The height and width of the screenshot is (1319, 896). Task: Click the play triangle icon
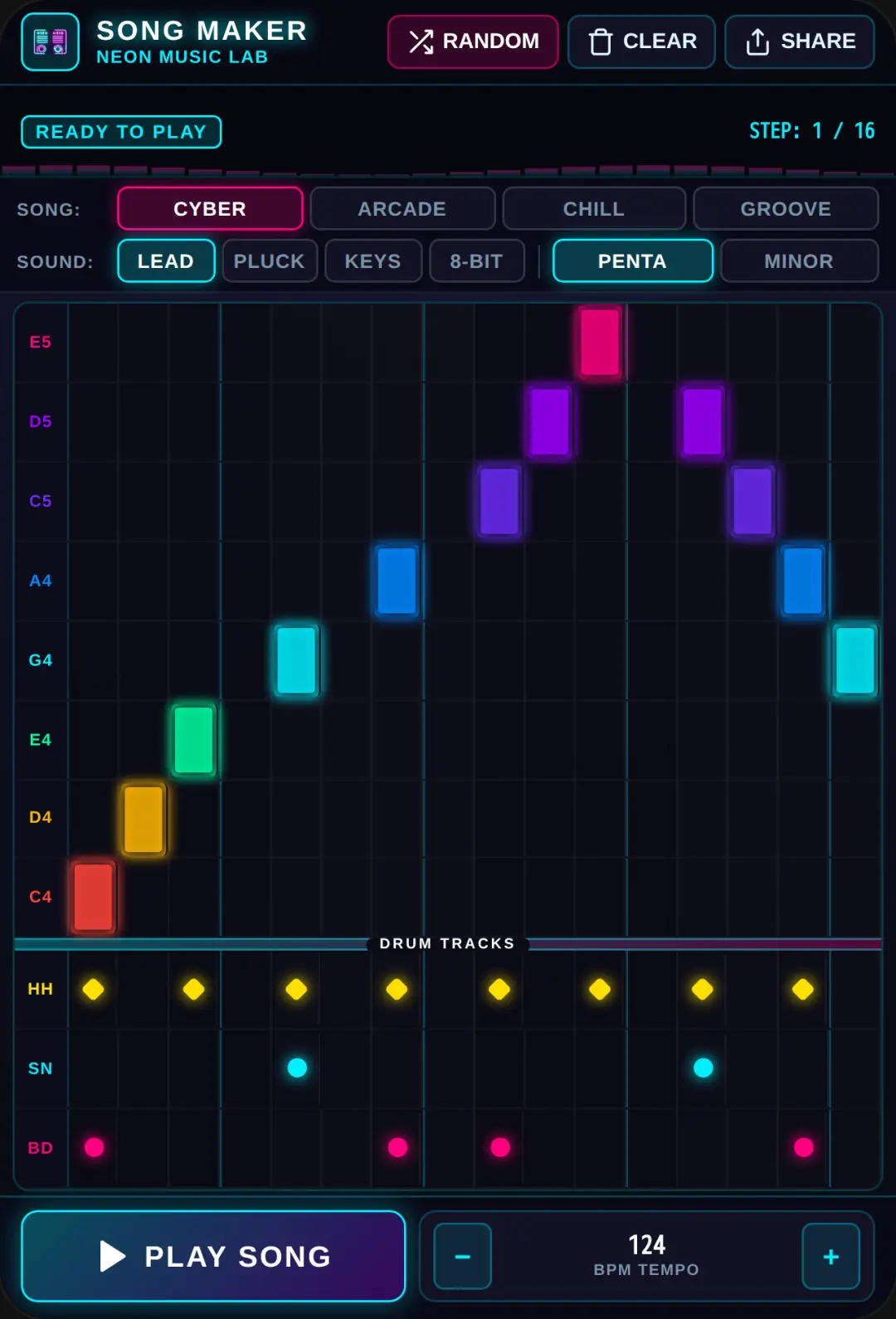(113, 1256)
